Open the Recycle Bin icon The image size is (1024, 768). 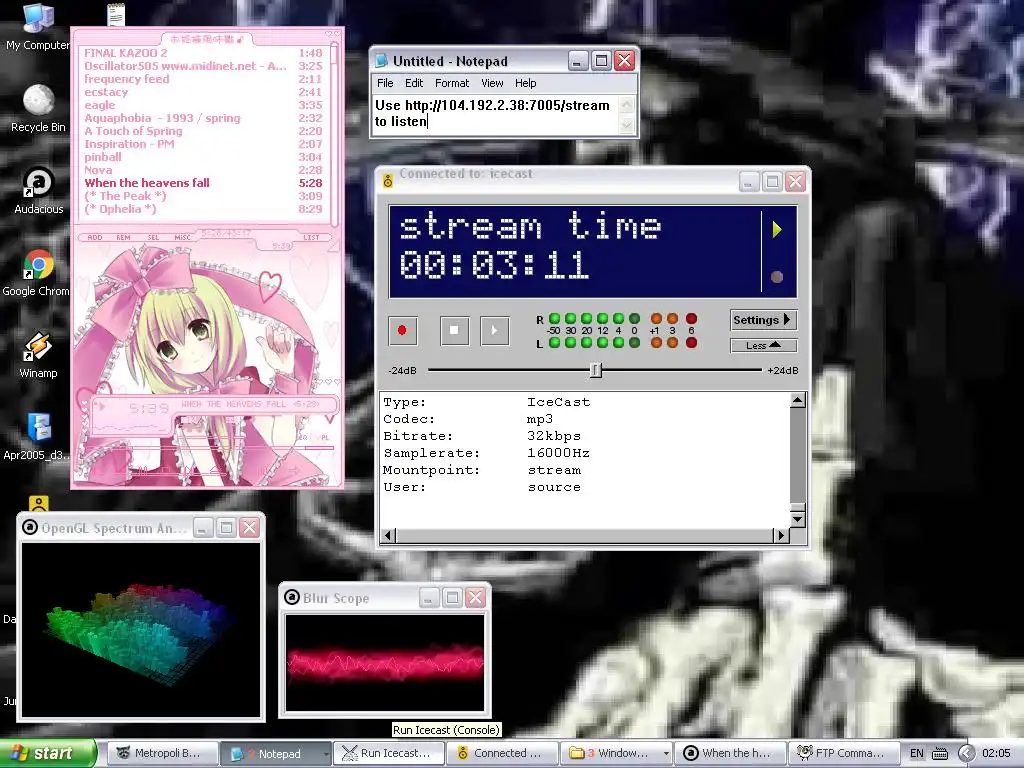coord(38,109)
